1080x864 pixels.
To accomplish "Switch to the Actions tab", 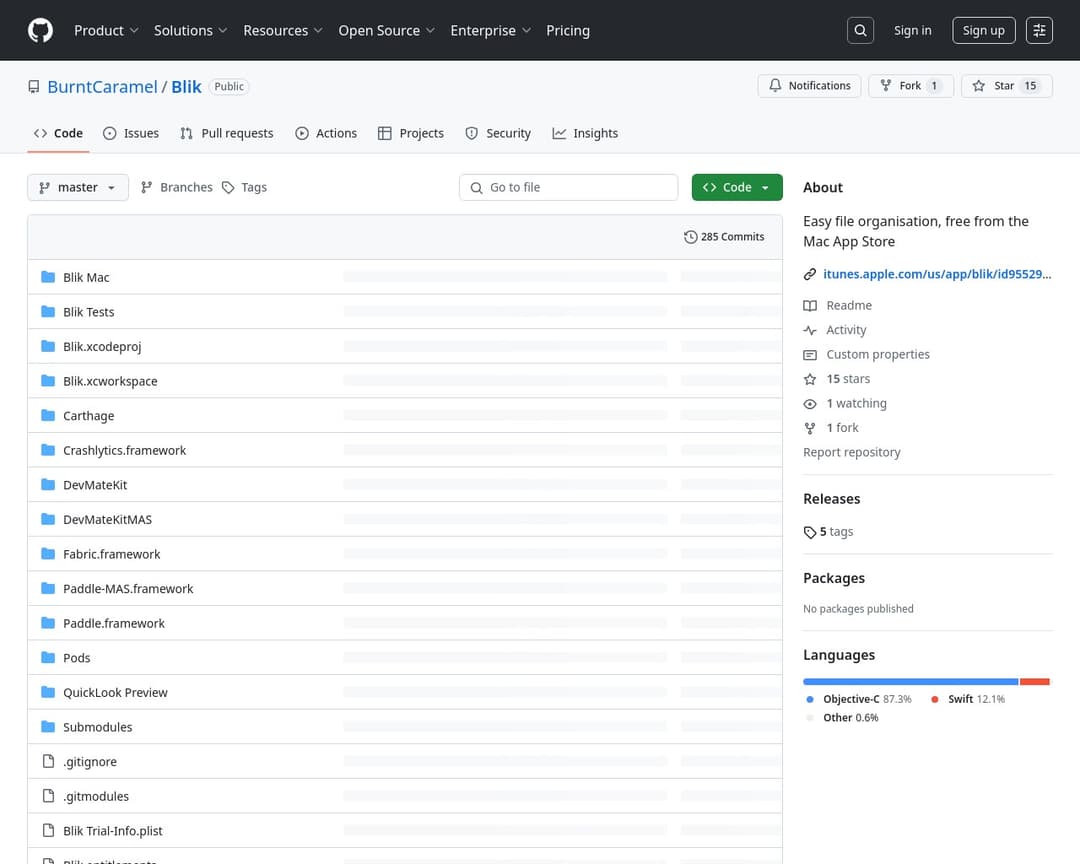I will click(326, 133).
